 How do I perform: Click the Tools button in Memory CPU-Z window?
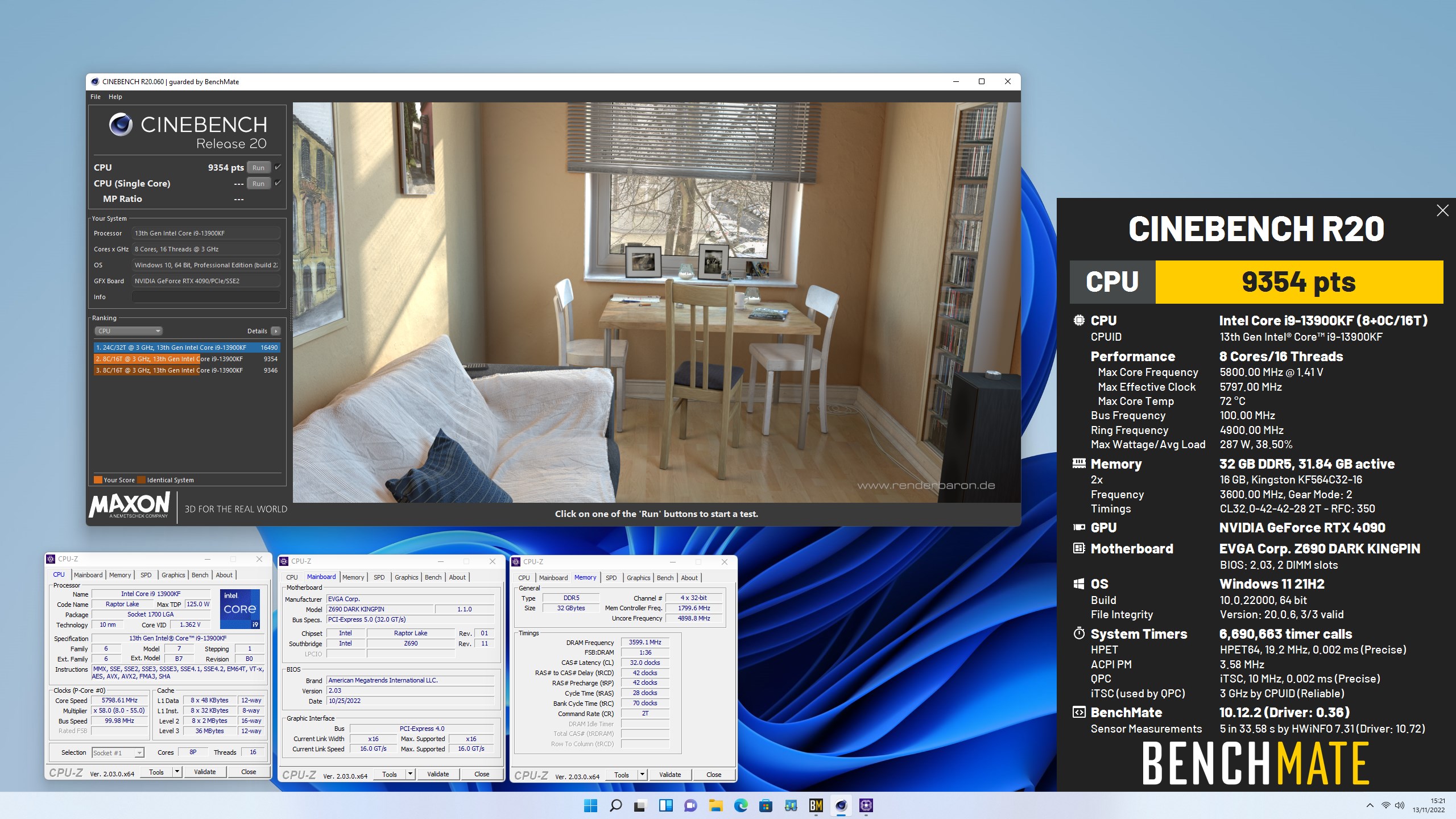click(x=621, y=775)
